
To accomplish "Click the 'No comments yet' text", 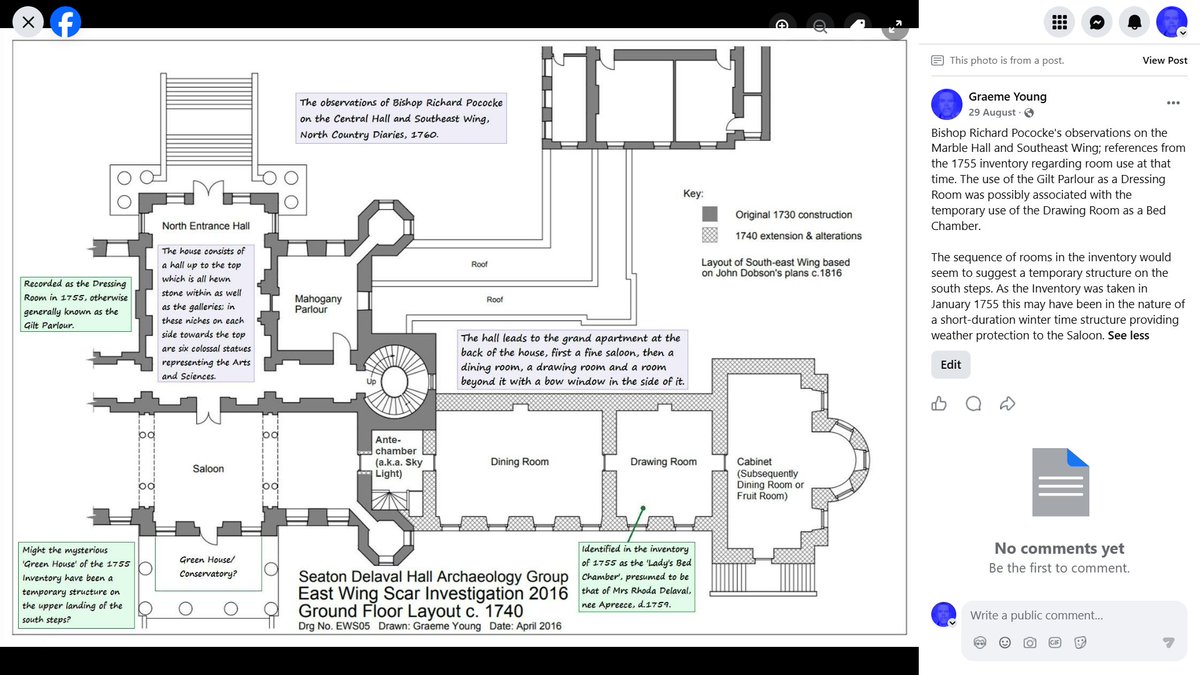I will [1059, 548].
